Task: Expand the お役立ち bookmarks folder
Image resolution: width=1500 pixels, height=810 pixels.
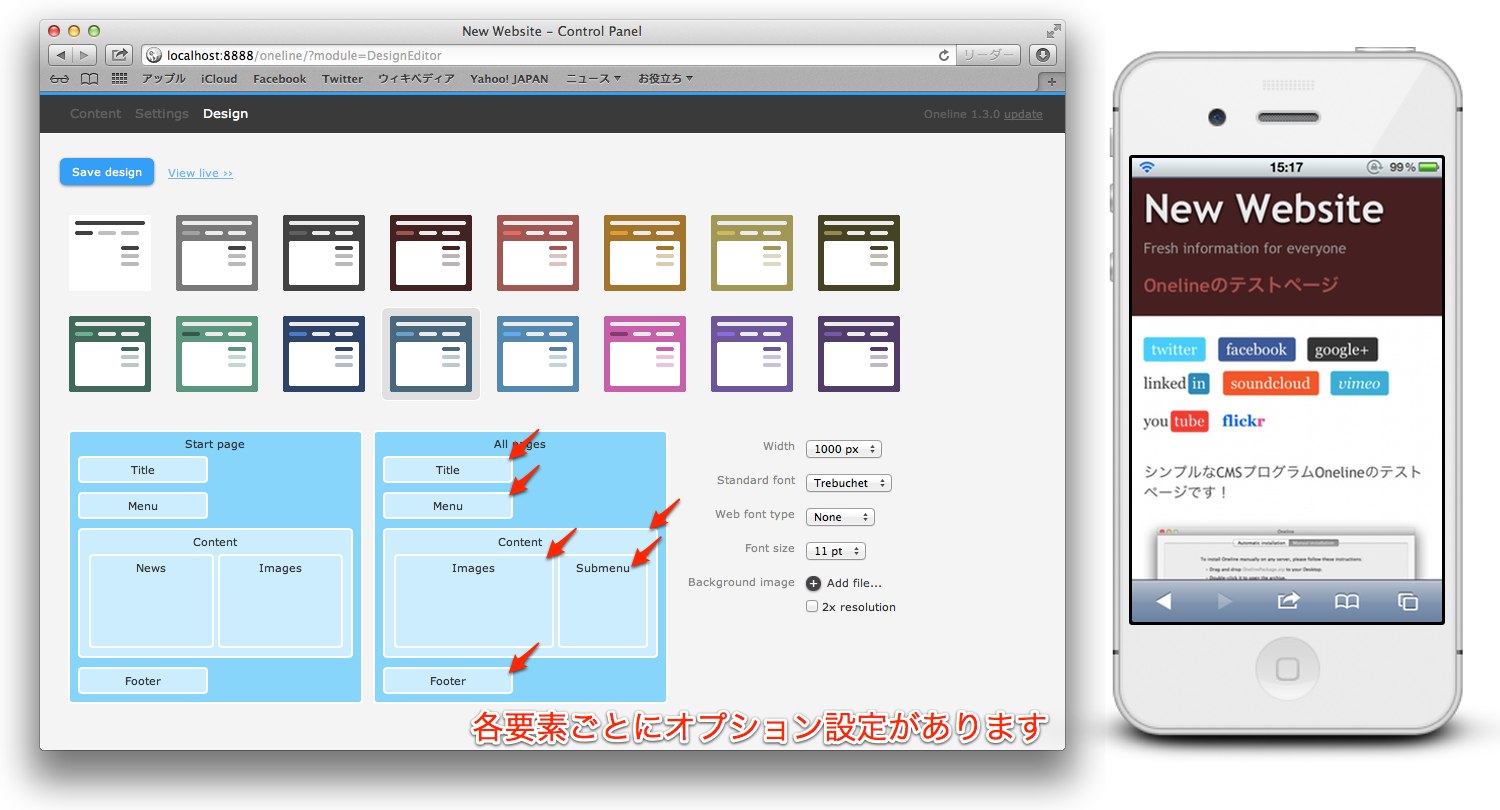Action: 665,79
